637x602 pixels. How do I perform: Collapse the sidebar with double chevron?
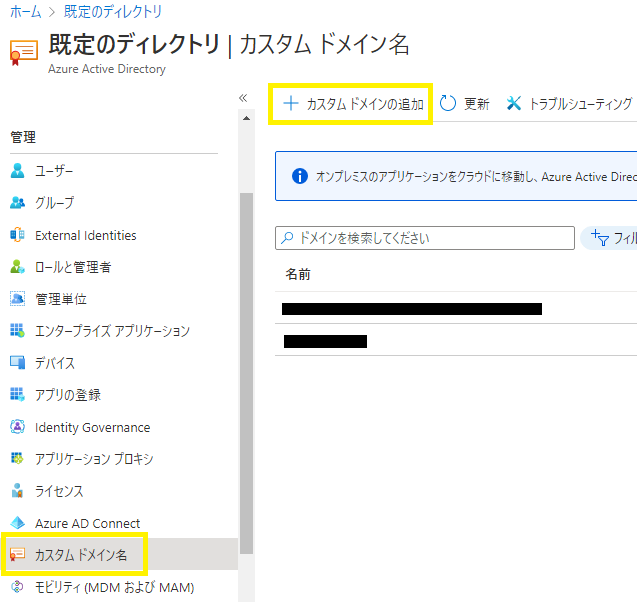(x=243, y=97)
